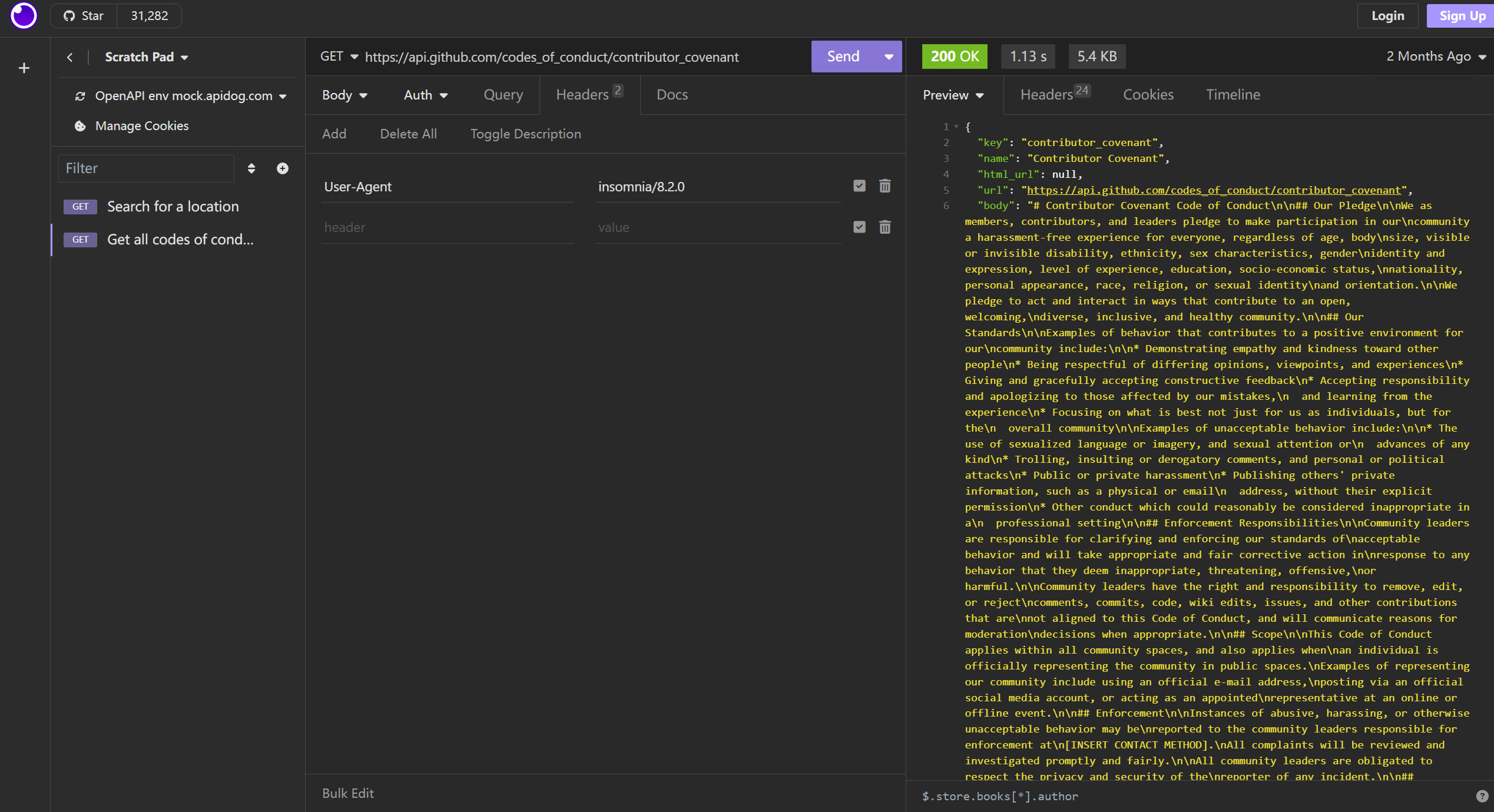Open the api.github.com URL link in response
This screenshot has height=812, width=1494.
[x=1214, y=190]
